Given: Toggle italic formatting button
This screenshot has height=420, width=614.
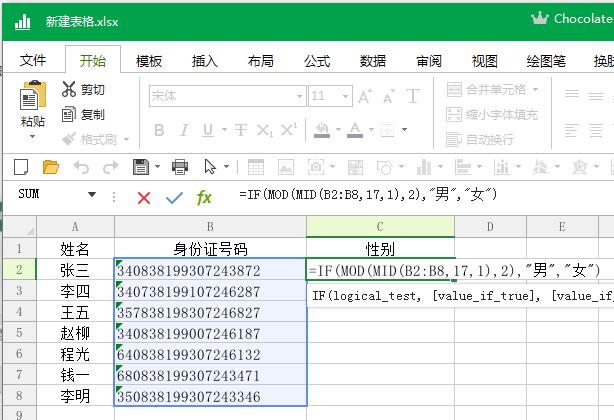Looking at the screenshot, I should coord(186,131).
